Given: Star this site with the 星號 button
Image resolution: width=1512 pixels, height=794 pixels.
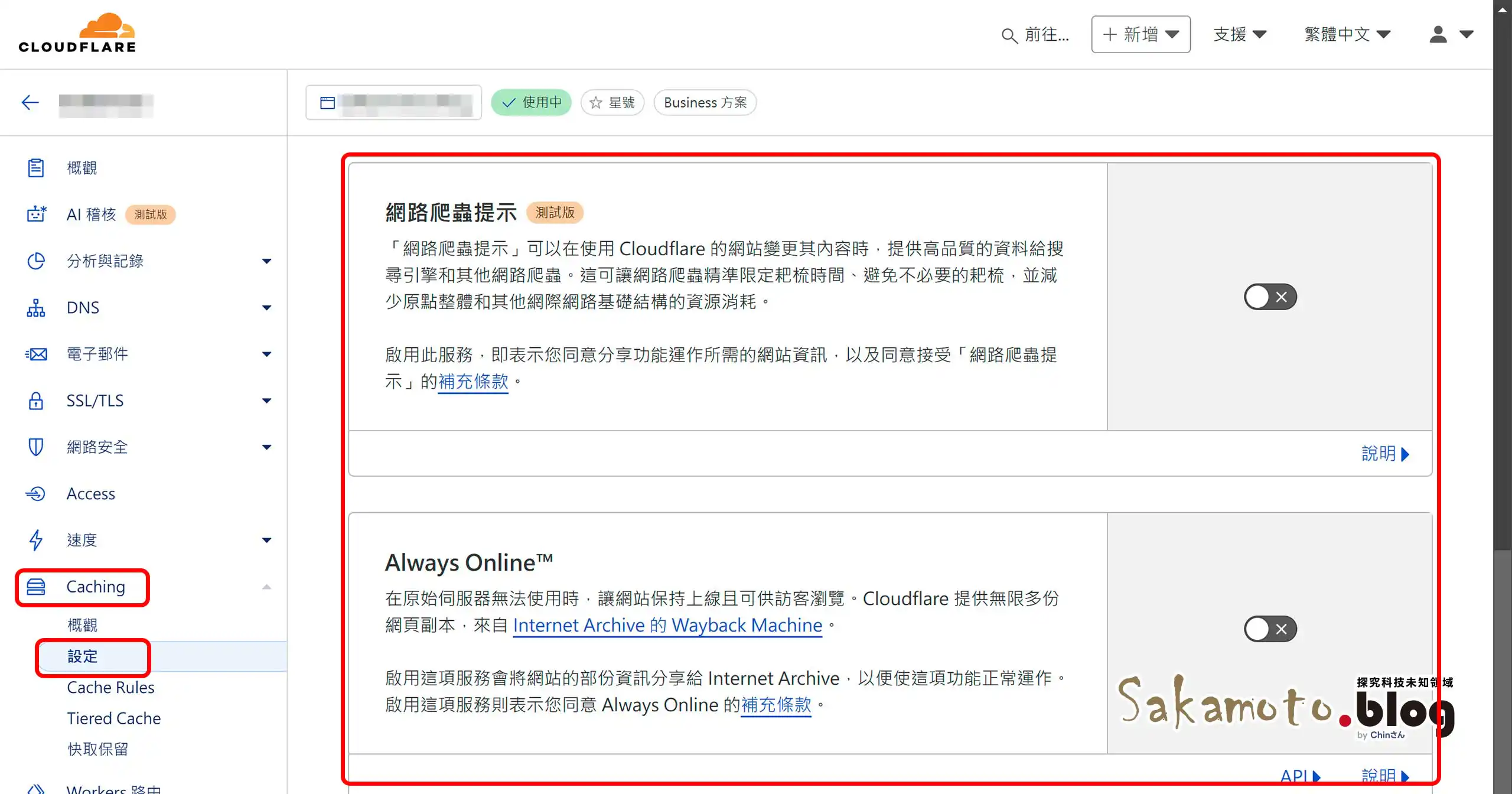Looking at the screenshot, I should pyautogui.click(x=612, y=102).
